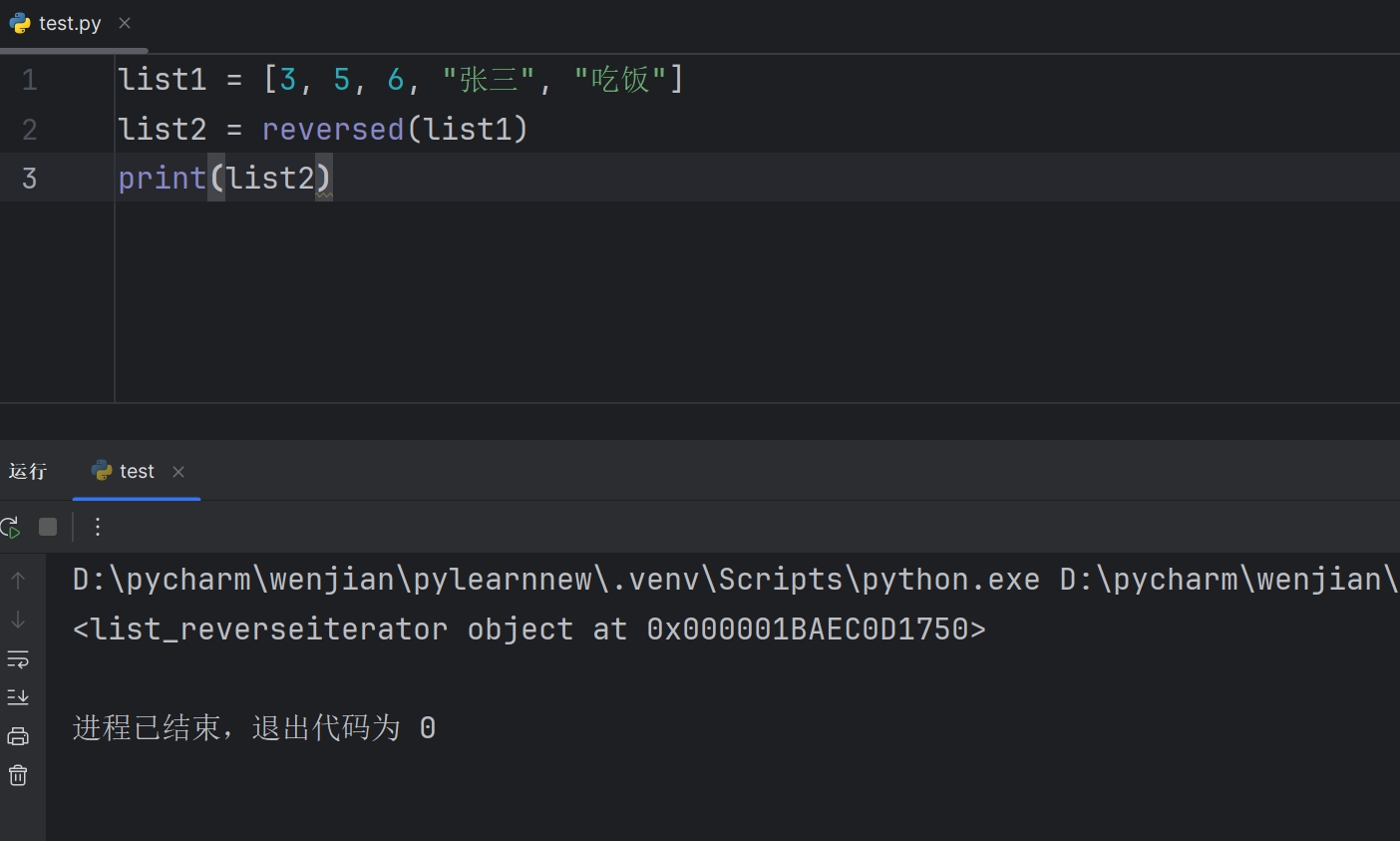Click line number 2 in the gutter
The height and width of the screenshot is (841, 1400).
[30, 129]
